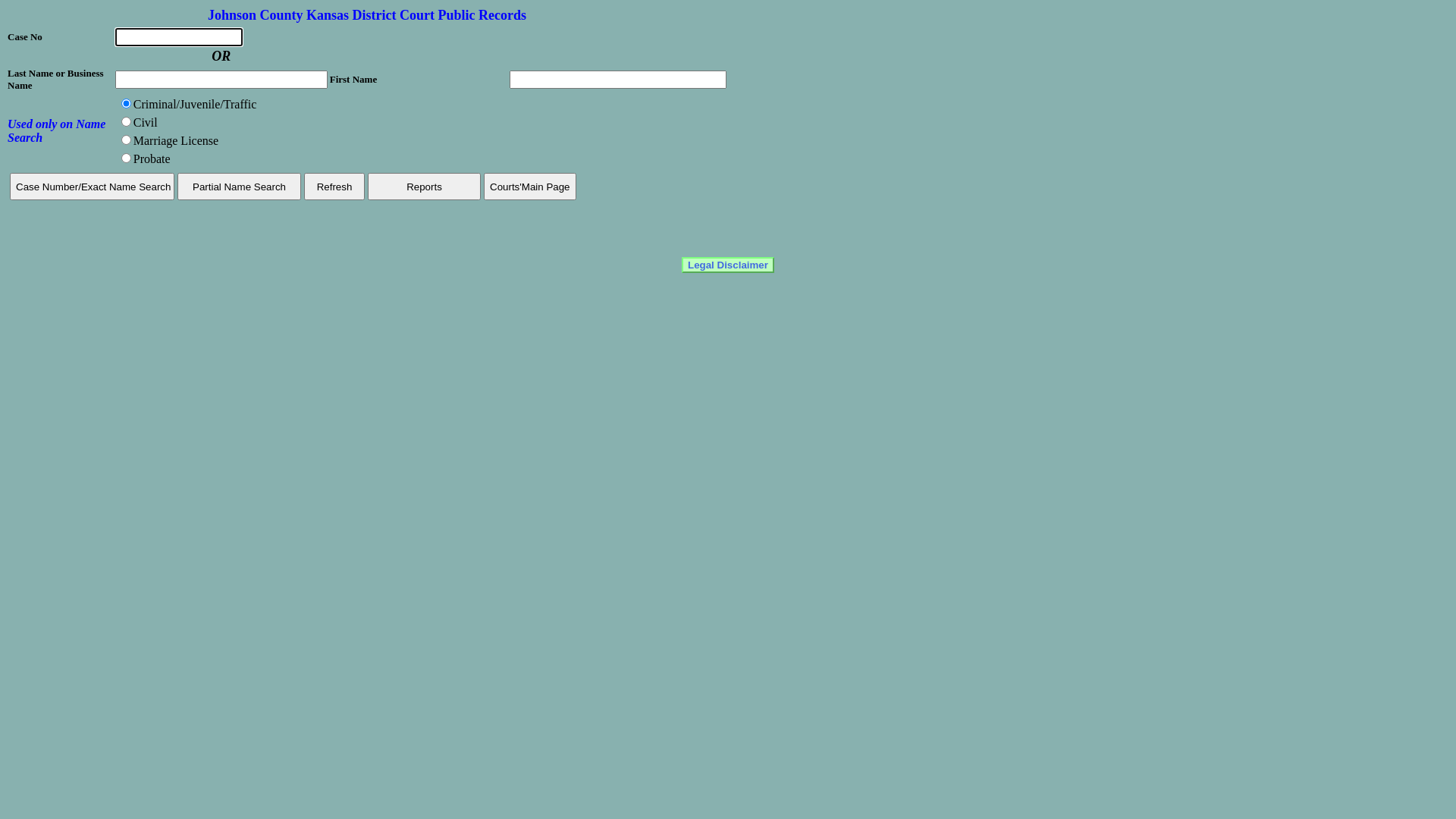Image resolution: width=1456 pixels, height=819 pixels.
Task: Select the Probate radio button
Action: 126,158
